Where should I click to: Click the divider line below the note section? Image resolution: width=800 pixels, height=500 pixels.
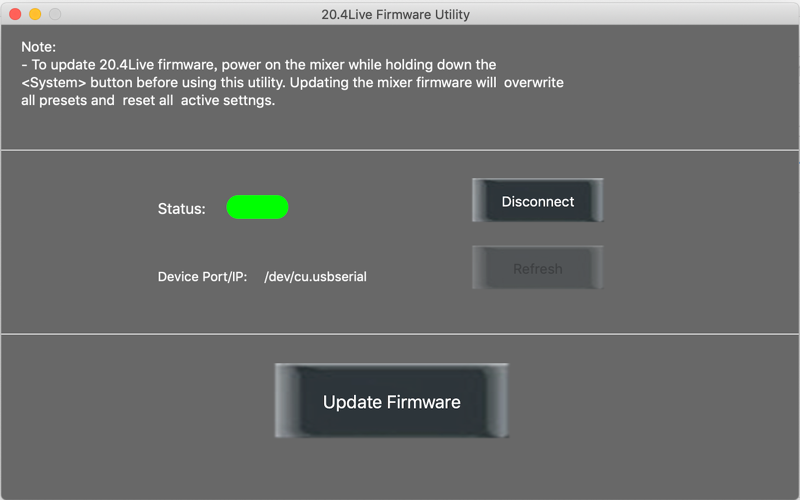(x=400, y=150)
